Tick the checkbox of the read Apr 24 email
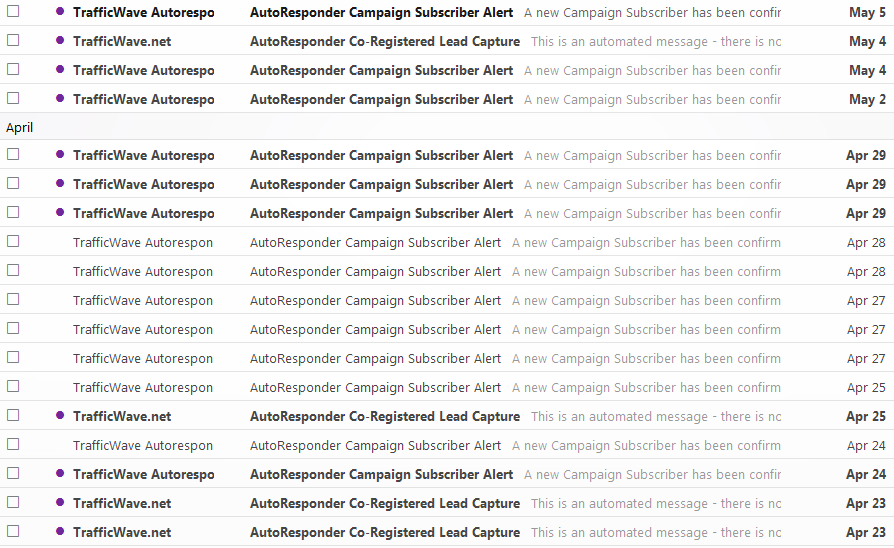The image size is (894, 548). [13, 445]
